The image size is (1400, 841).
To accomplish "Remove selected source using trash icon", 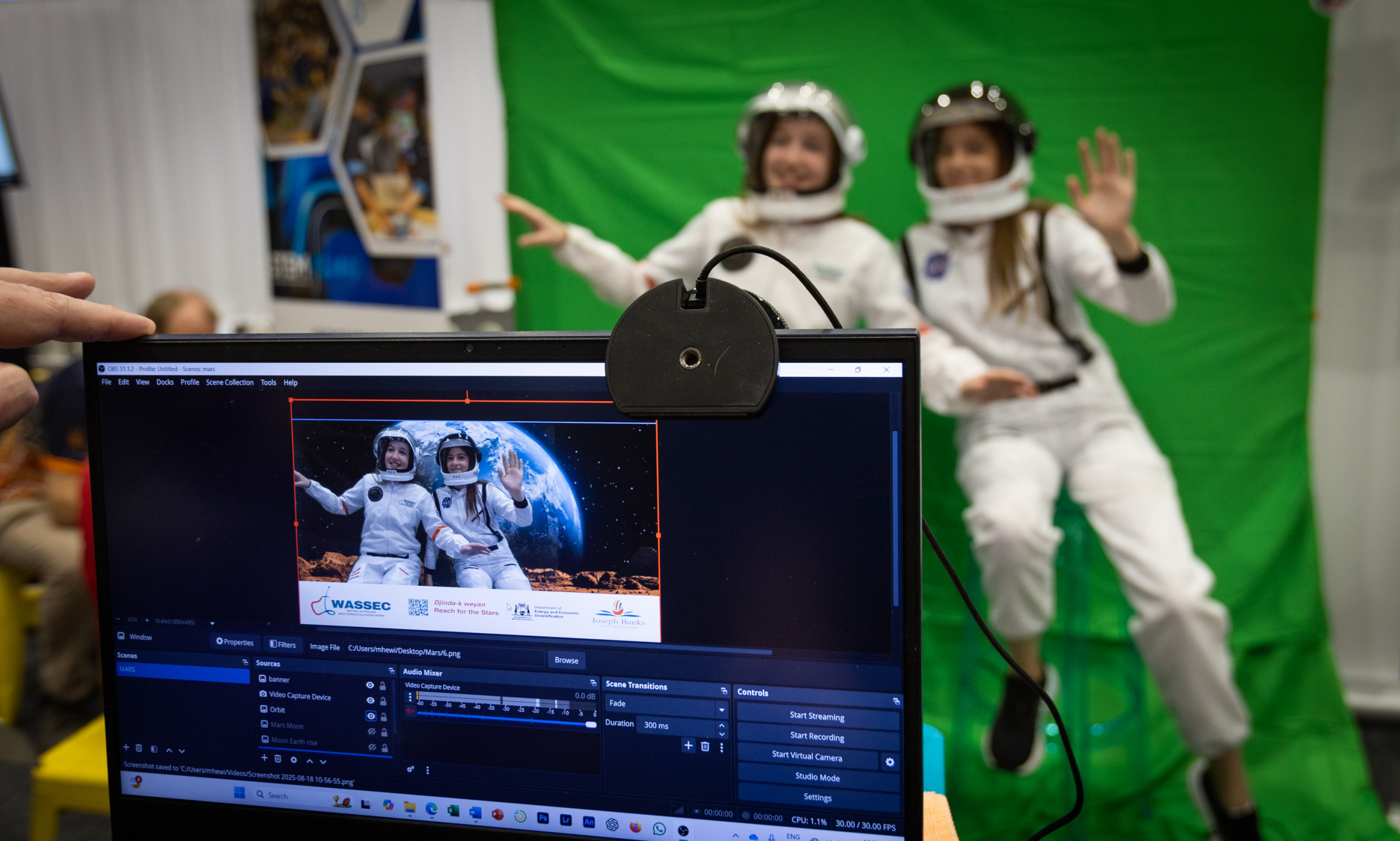I will [x=278, y=758].
